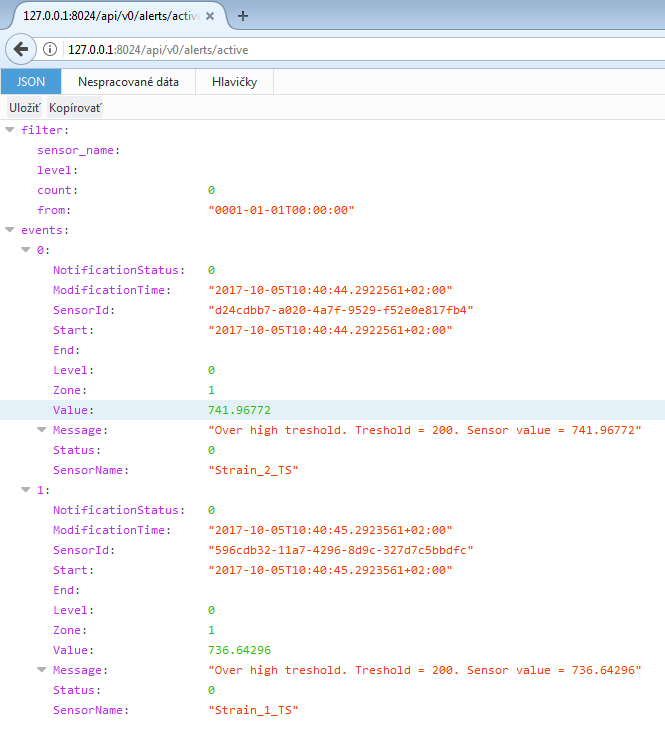Select the sensor_name key row
Viewport: 665px width, 735px height.
point(78,150)
